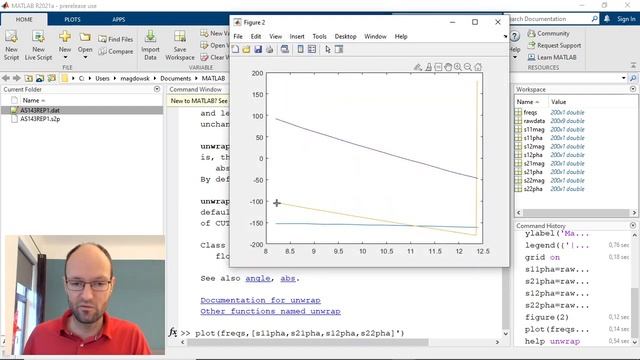Open Desktop menu in Figure 2
This screenshot has width=640, height=360.
(x=345, y=36)
